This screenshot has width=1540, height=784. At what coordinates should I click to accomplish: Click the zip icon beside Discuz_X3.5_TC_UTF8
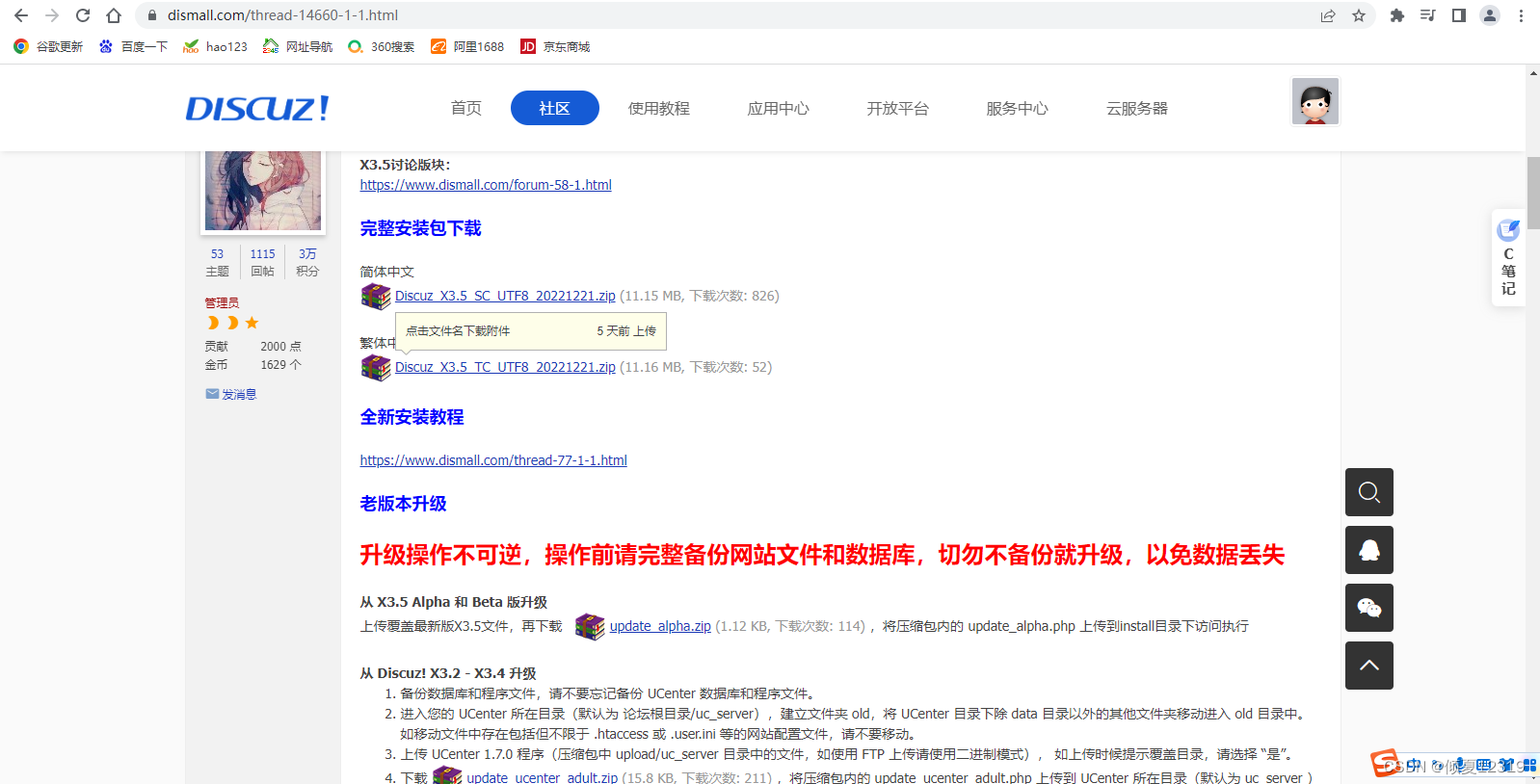[x=376, y=367]
